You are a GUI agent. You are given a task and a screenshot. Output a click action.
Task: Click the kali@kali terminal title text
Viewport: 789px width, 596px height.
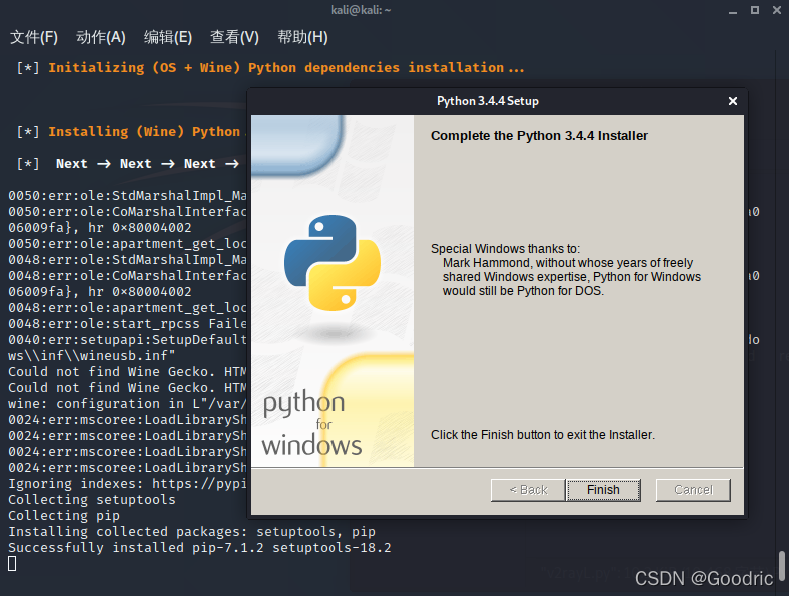point(361,10)
